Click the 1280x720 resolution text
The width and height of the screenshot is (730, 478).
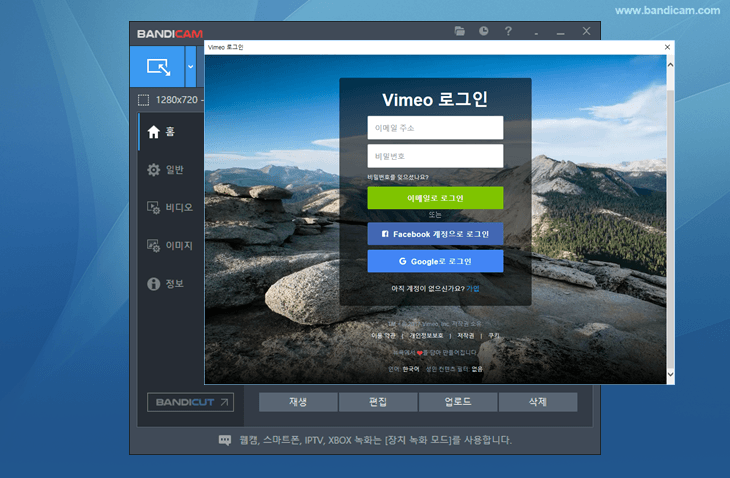click(x=177, y=100)
